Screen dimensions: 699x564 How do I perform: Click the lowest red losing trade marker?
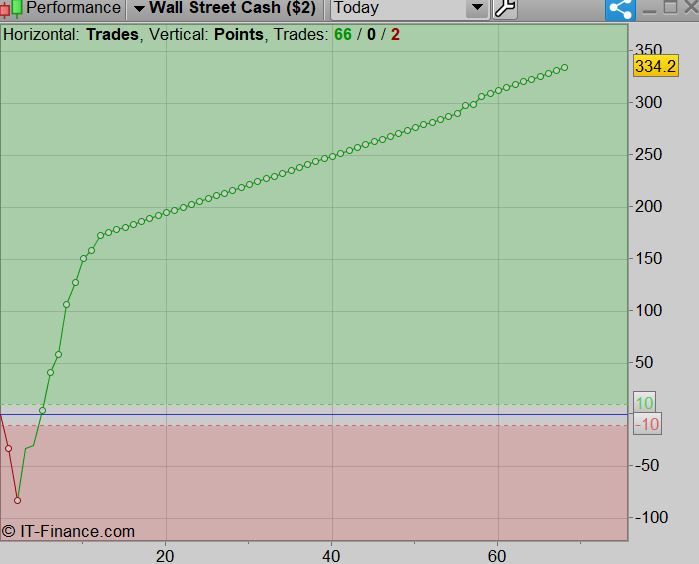(17, 500)
